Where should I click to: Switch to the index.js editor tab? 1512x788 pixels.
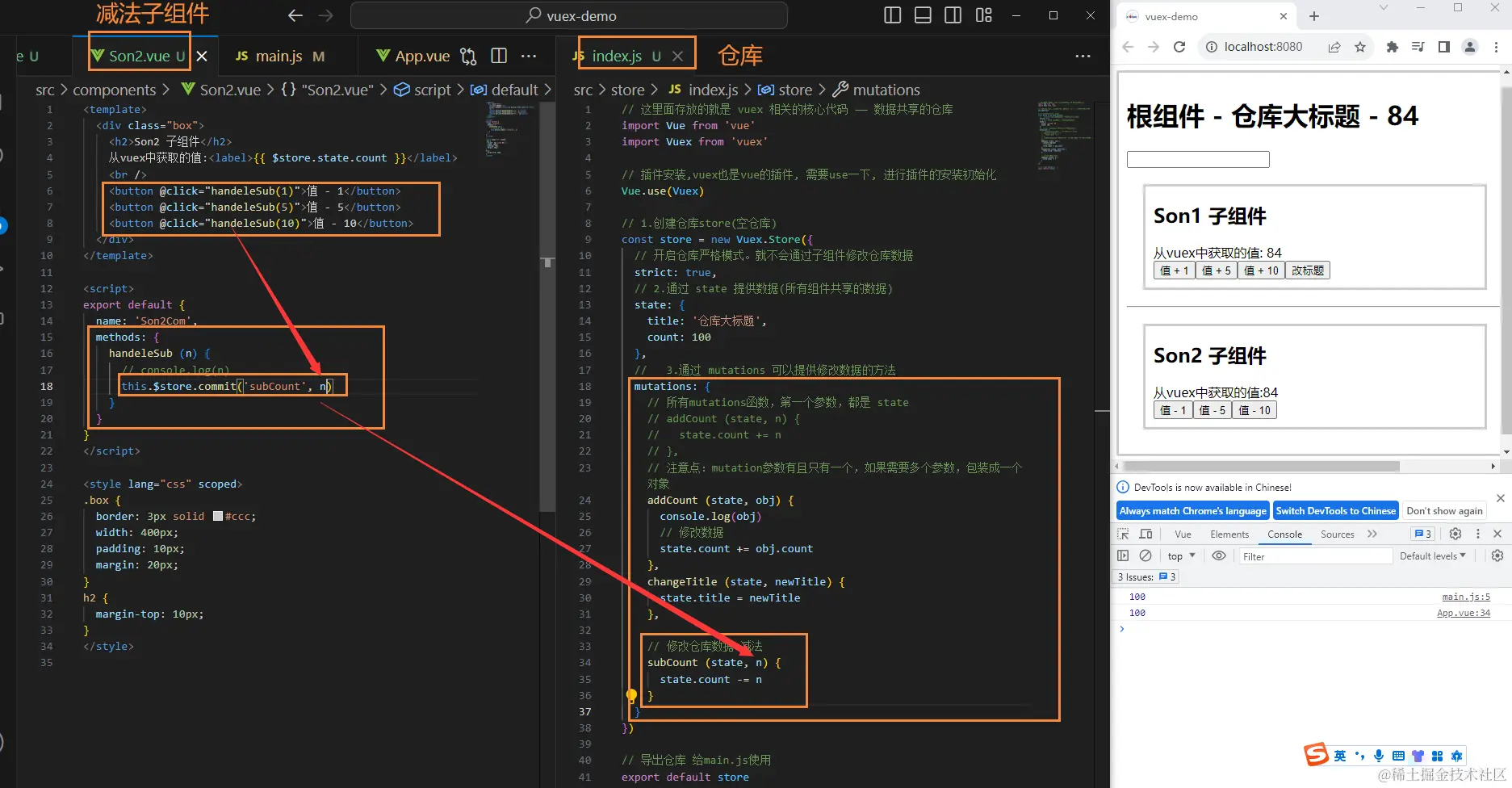(616, 56)
